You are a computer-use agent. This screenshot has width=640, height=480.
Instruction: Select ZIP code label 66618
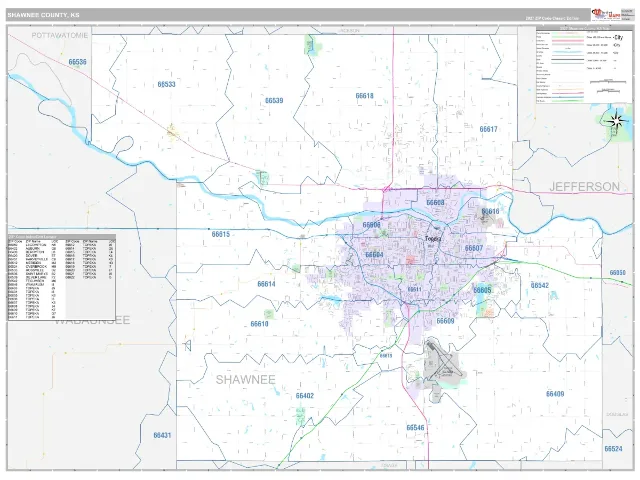364,96
